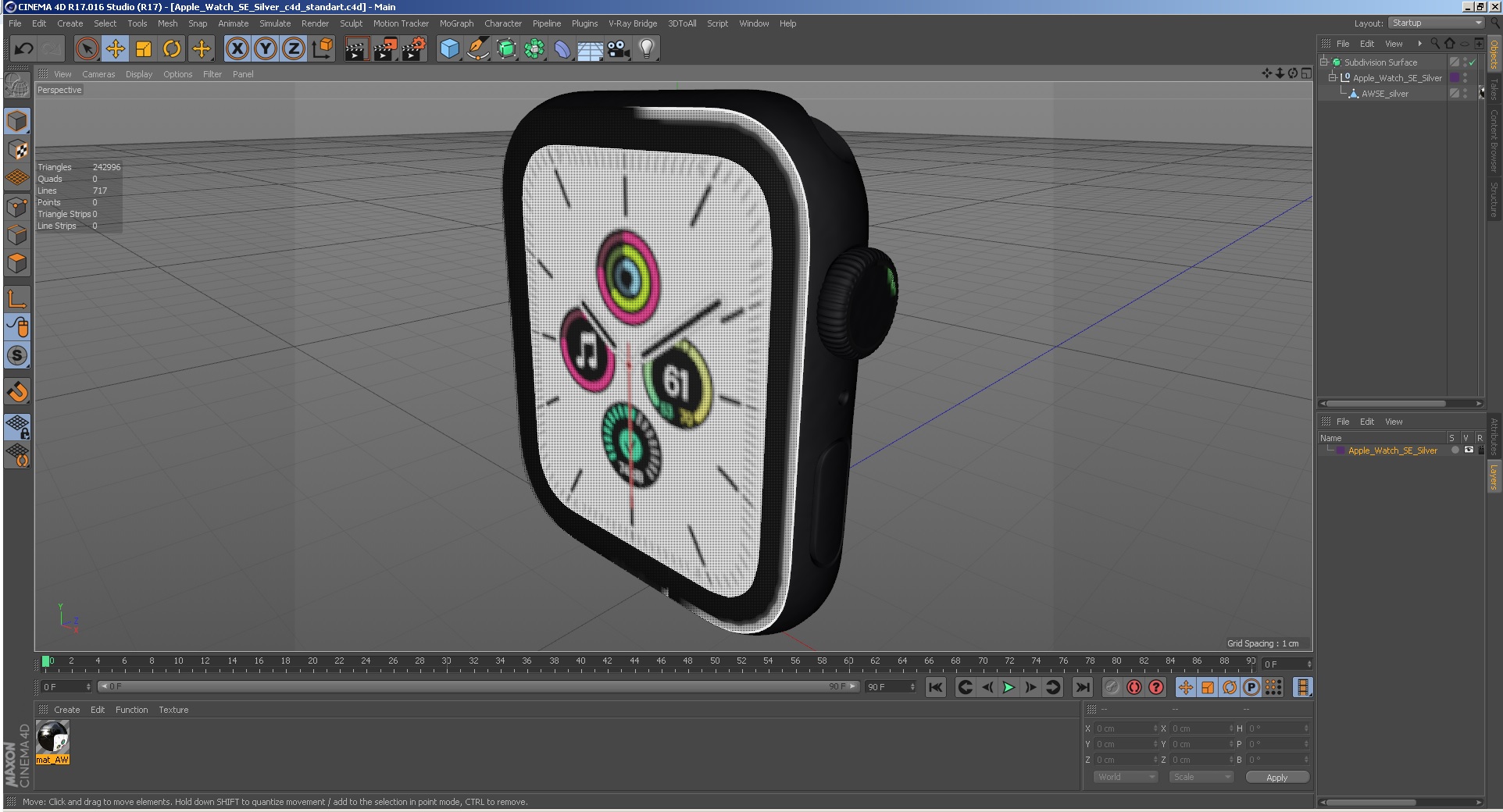Open Edit Render Settings
The image size is (1503, 812).
(414, 49)
